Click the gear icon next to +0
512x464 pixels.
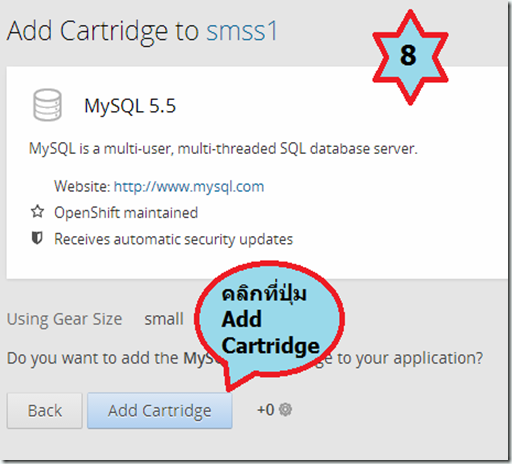pyautogui.click(x=285, y=409)
